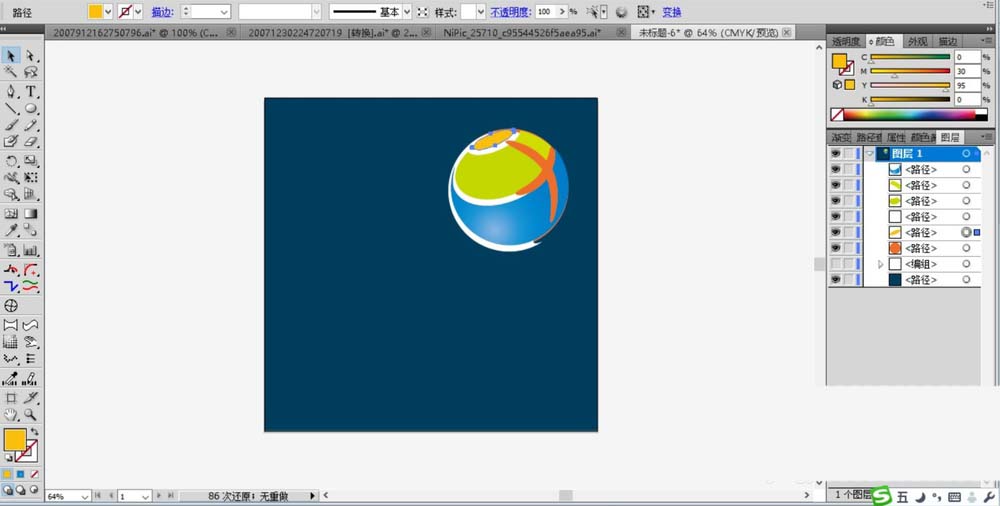
Task: Set paint mode to None in toolbox
Action: [34, 474]
